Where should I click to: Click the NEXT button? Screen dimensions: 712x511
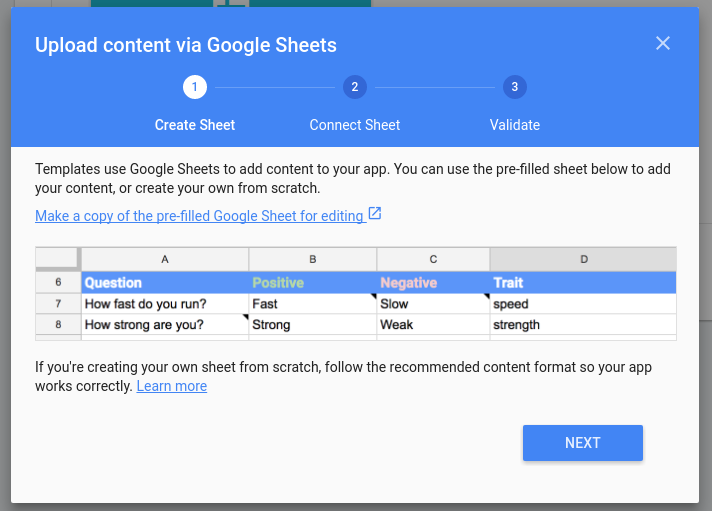(x=583, y=443)
